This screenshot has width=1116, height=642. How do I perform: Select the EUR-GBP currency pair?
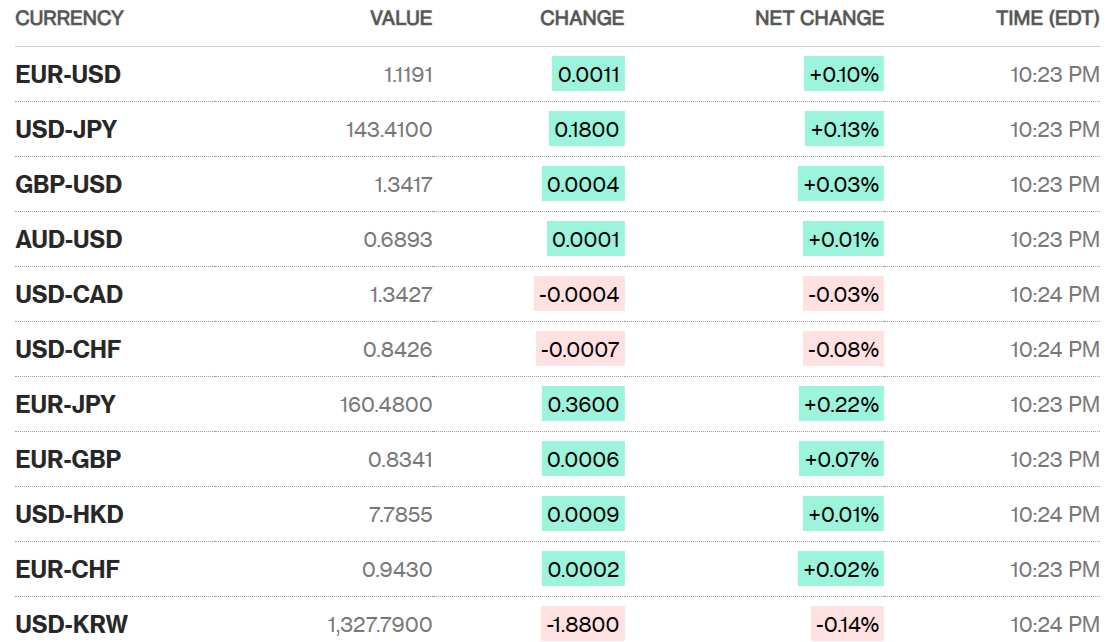point(68,460)
